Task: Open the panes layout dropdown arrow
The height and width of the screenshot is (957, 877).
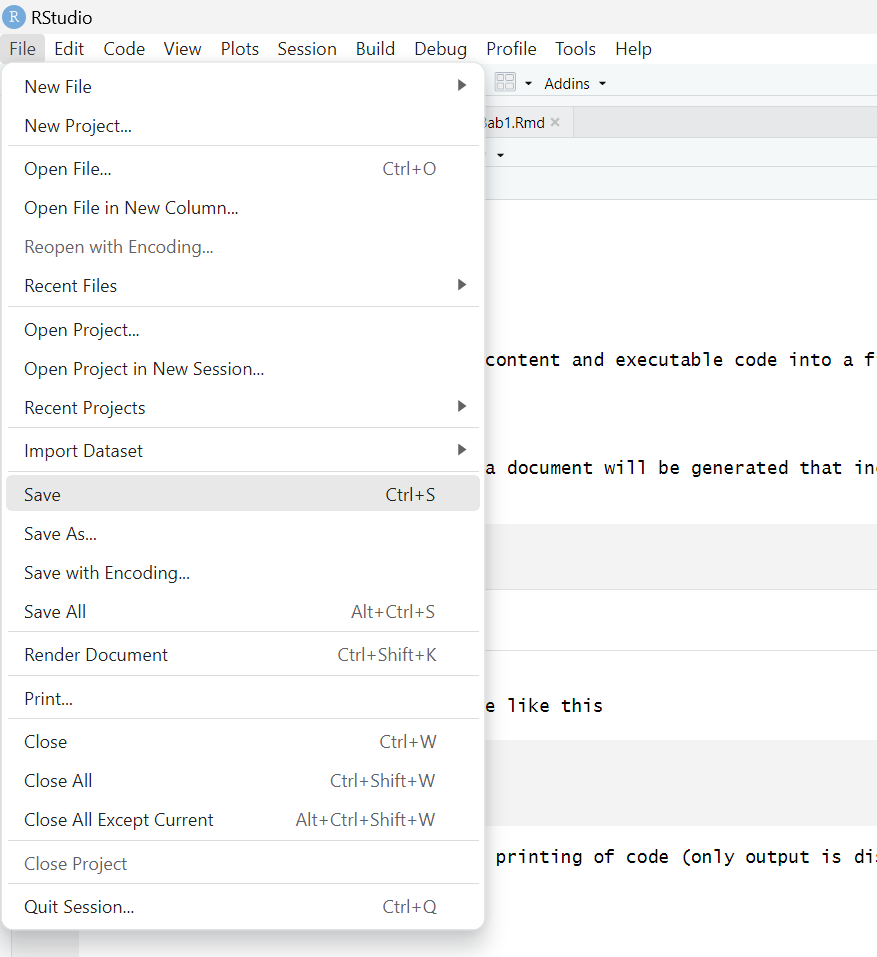Action: coord(529,84)
